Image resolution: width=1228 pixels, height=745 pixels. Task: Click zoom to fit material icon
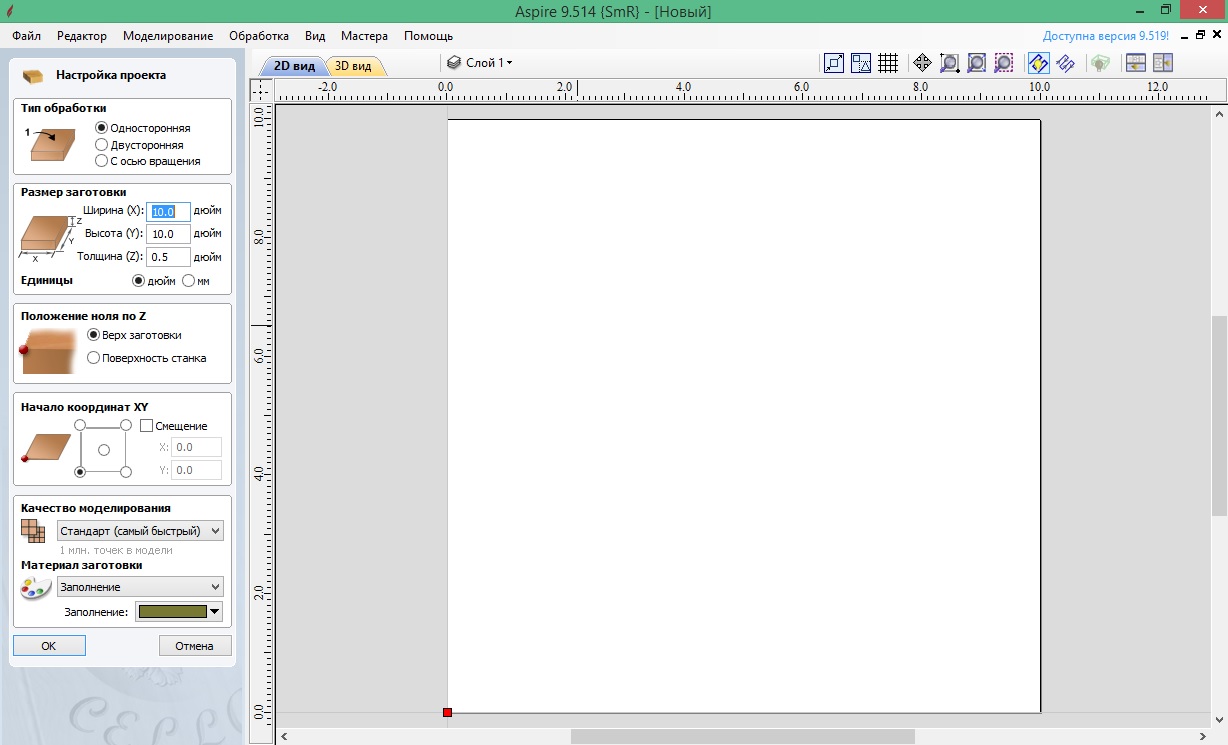[977, 63]
